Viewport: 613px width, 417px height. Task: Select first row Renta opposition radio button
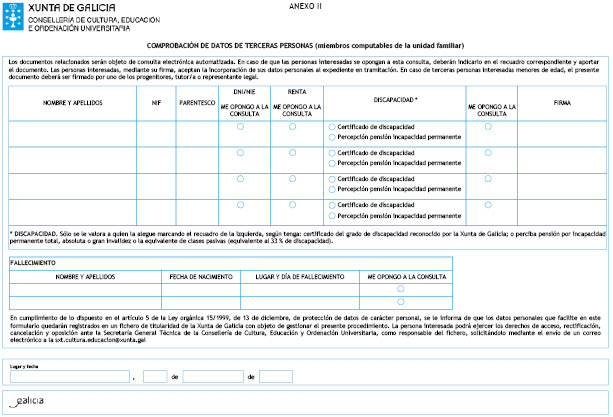point(292,127)
